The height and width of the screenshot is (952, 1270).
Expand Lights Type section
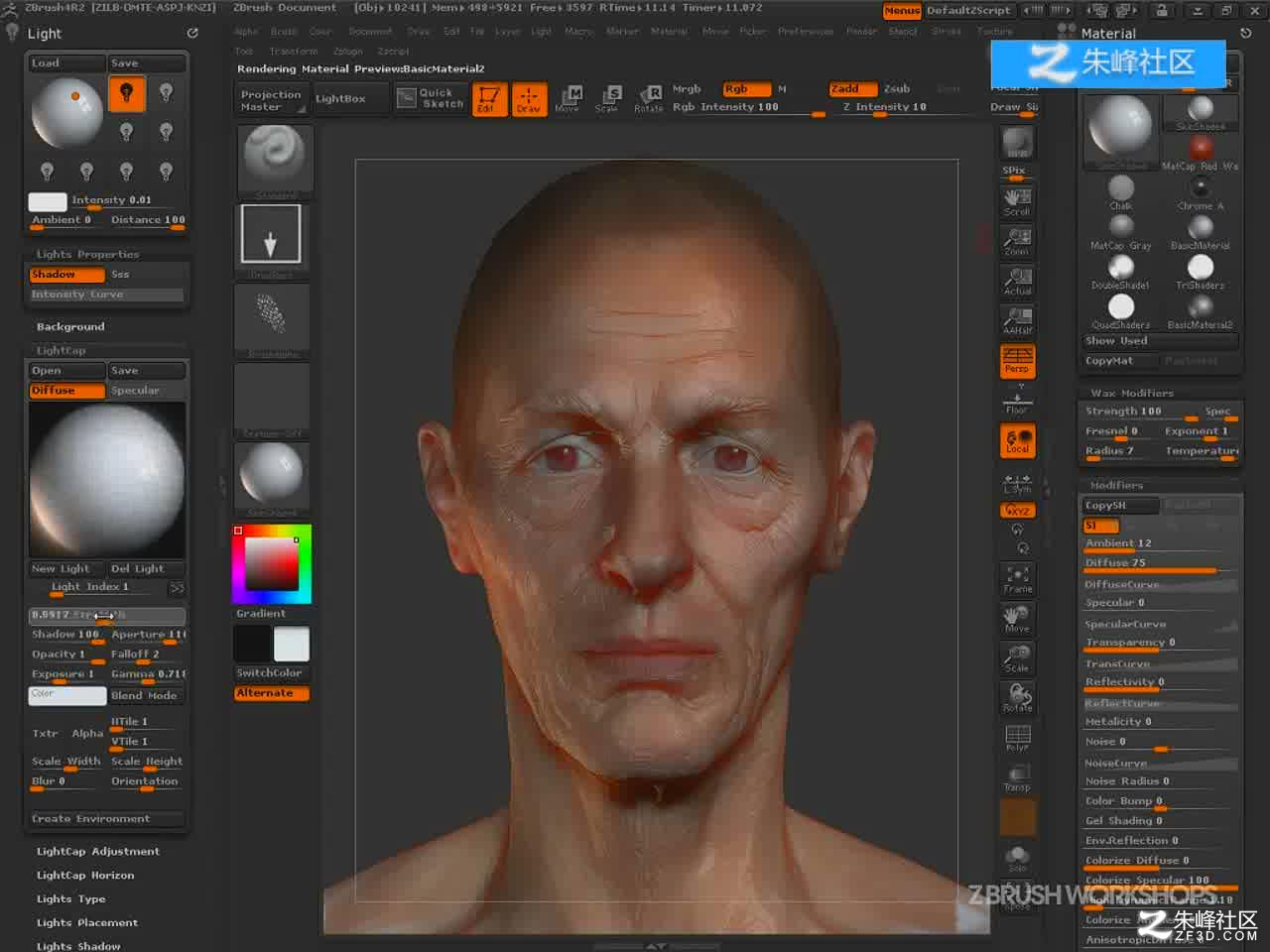(70, 898)
